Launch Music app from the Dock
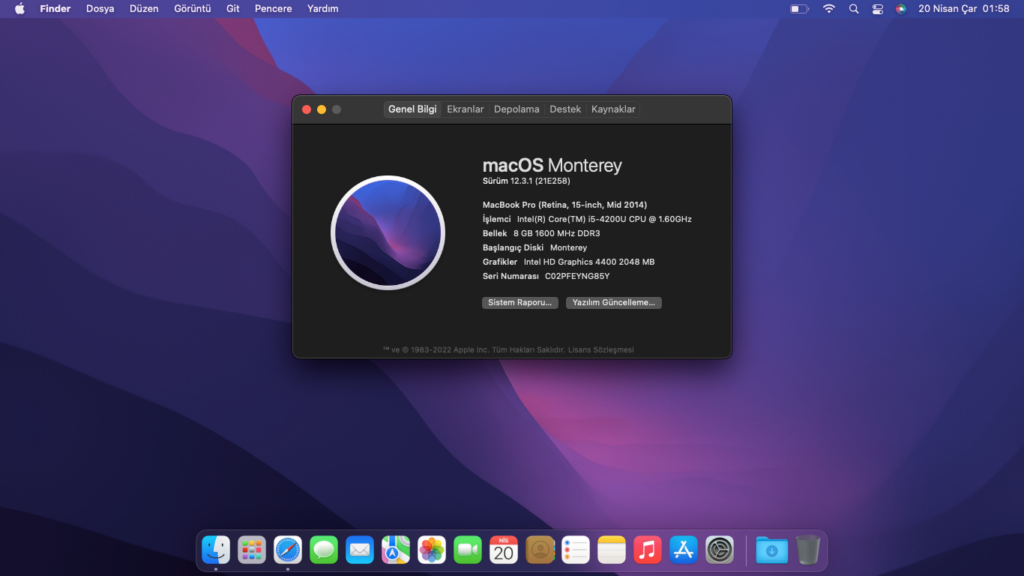Screen dimensions: 1024x576 (x=647, y=550)
